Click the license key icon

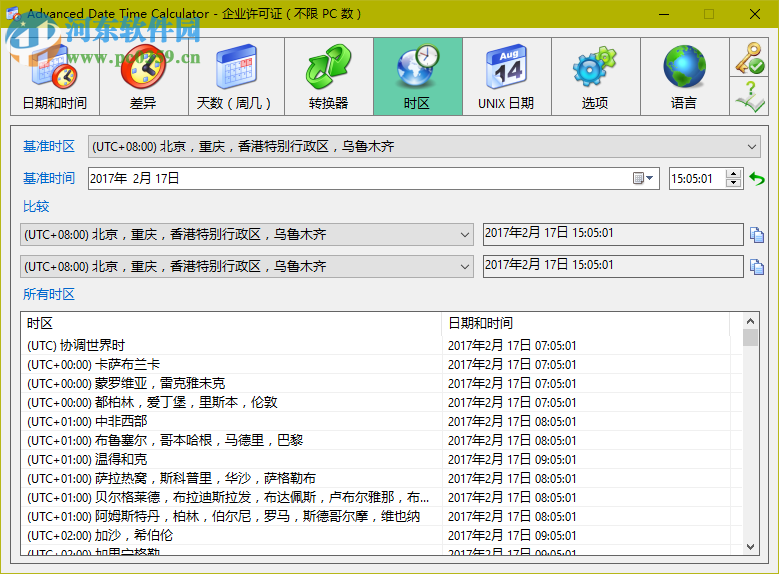[749, 58]
